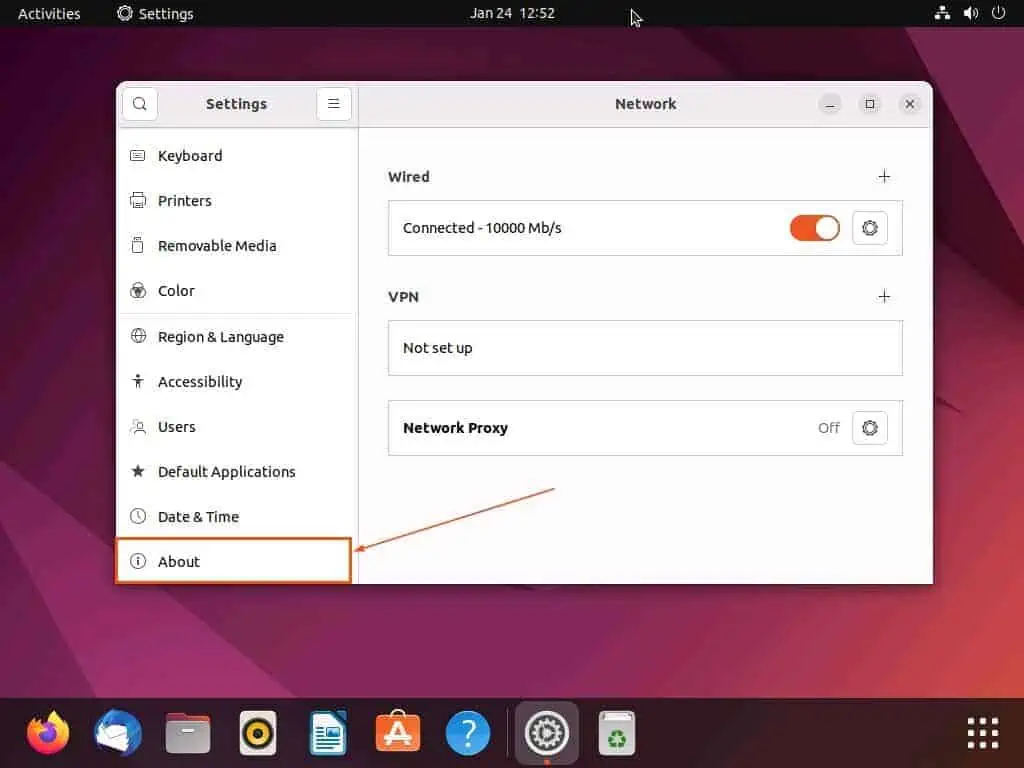Open Wired connection gear settings

(x=869, y=228)
